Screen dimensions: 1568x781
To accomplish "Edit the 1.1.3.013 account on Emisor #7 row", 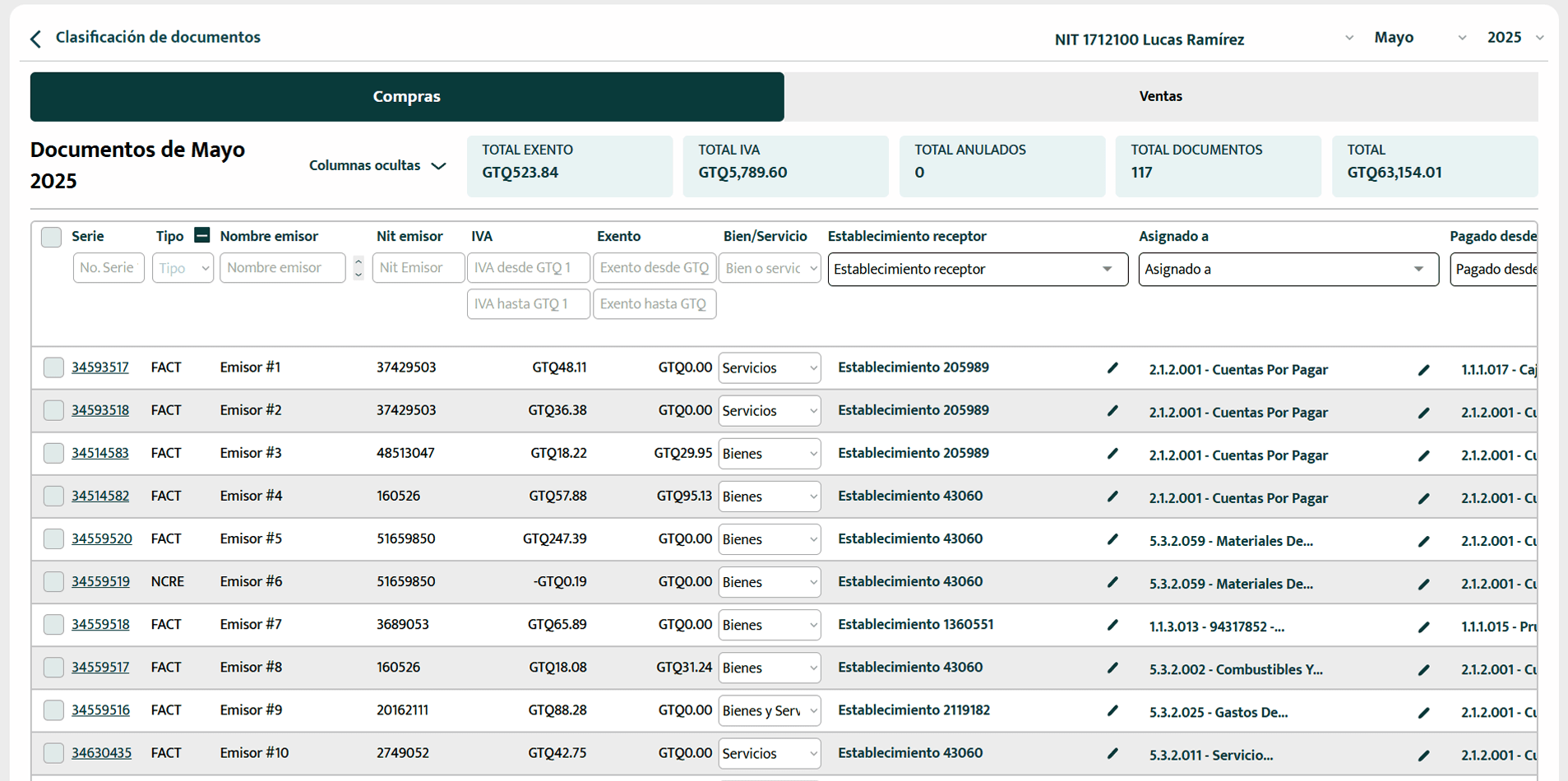I will [1424, 626].
